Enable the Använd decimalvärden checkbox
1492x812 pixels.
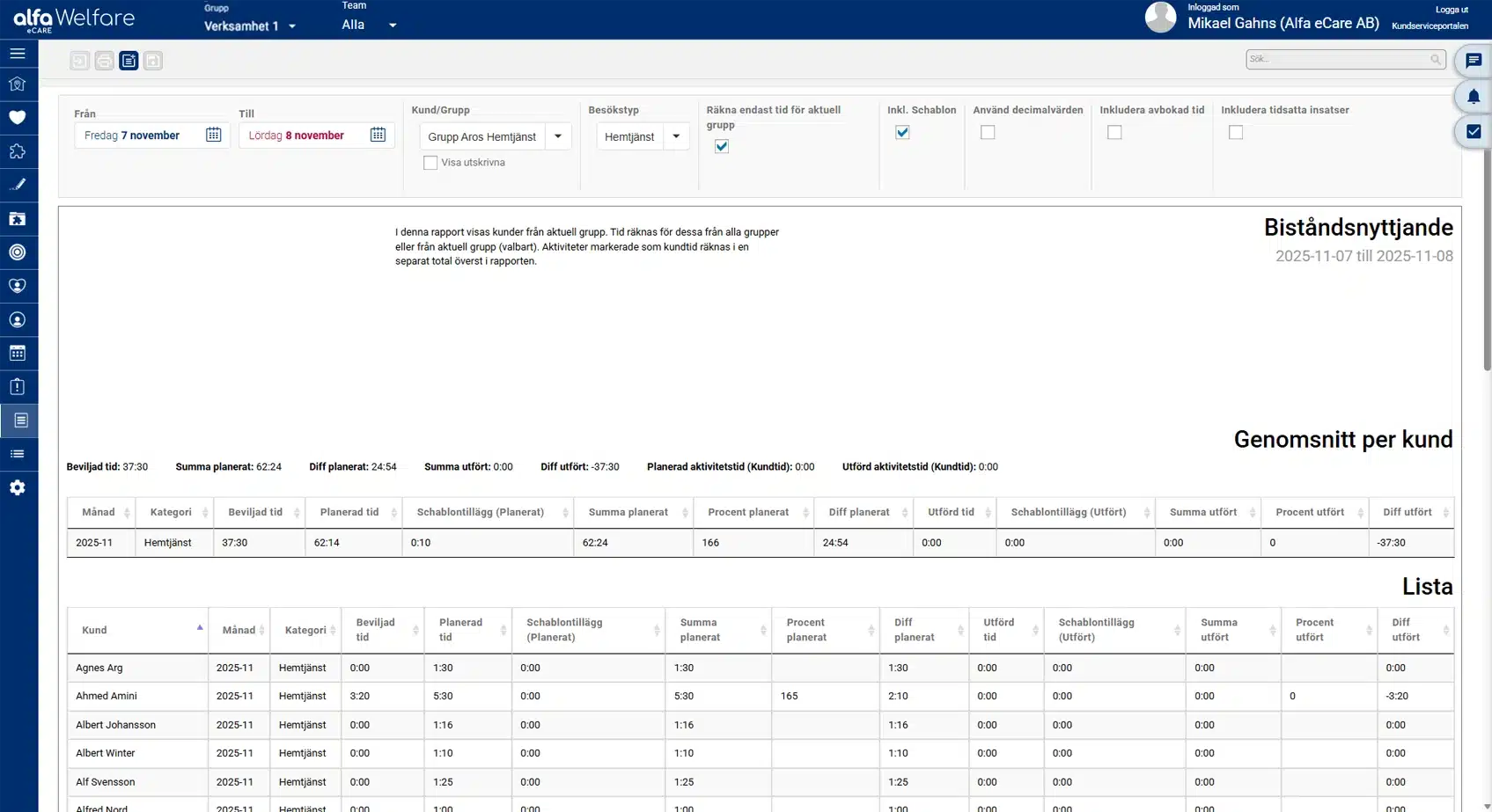[988, 132]
